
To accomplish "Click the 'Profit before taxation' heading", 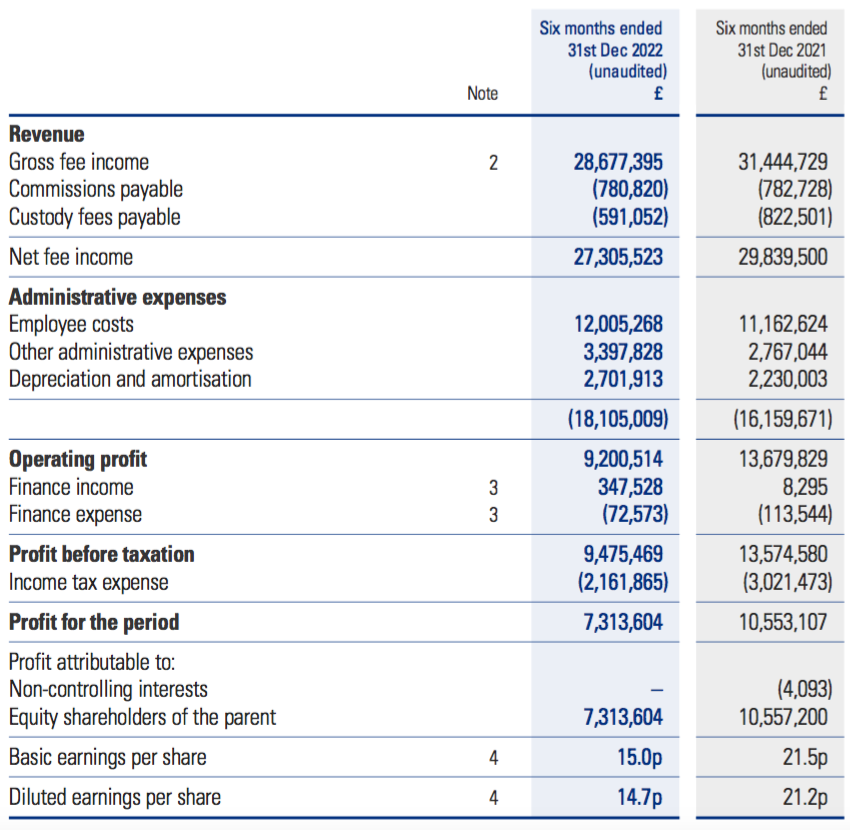I will pyautogui.click(x=102, y=555).
